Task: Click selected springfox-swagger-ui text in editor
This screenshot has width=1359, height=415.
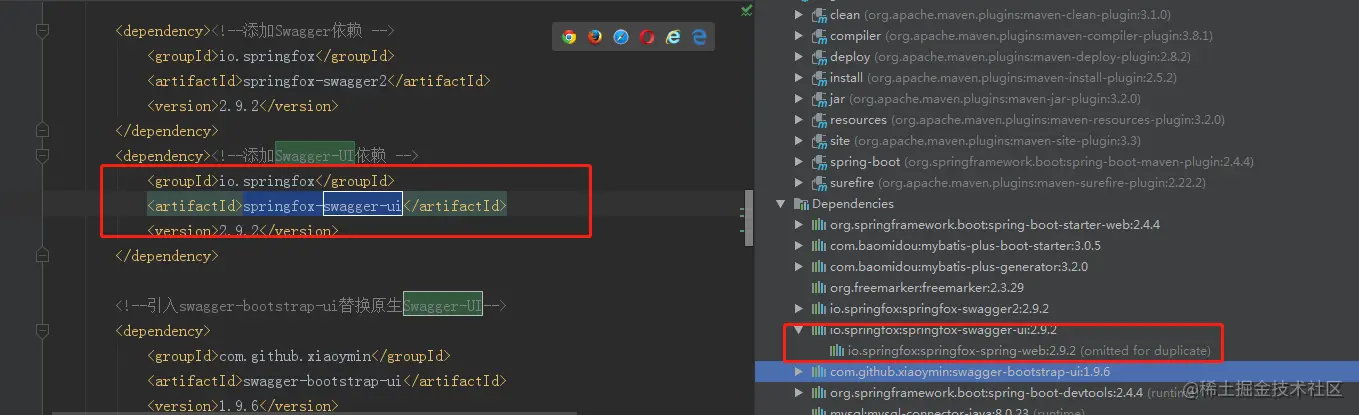Action: [x=322, y=206]
